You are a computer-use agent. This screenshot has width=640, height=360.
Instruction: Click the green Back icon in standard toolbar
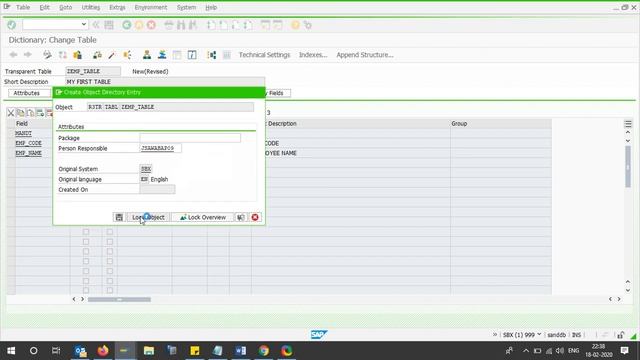click(127, 25)
